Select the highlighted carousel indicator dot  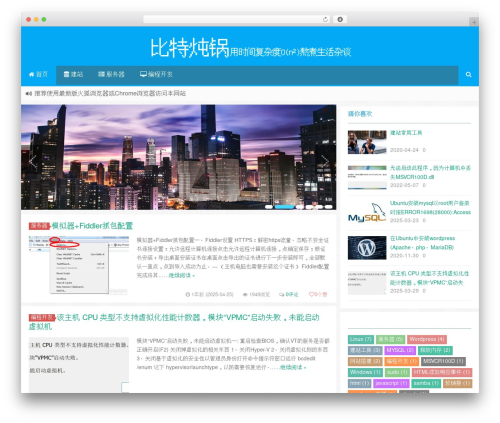click(284, 207)
